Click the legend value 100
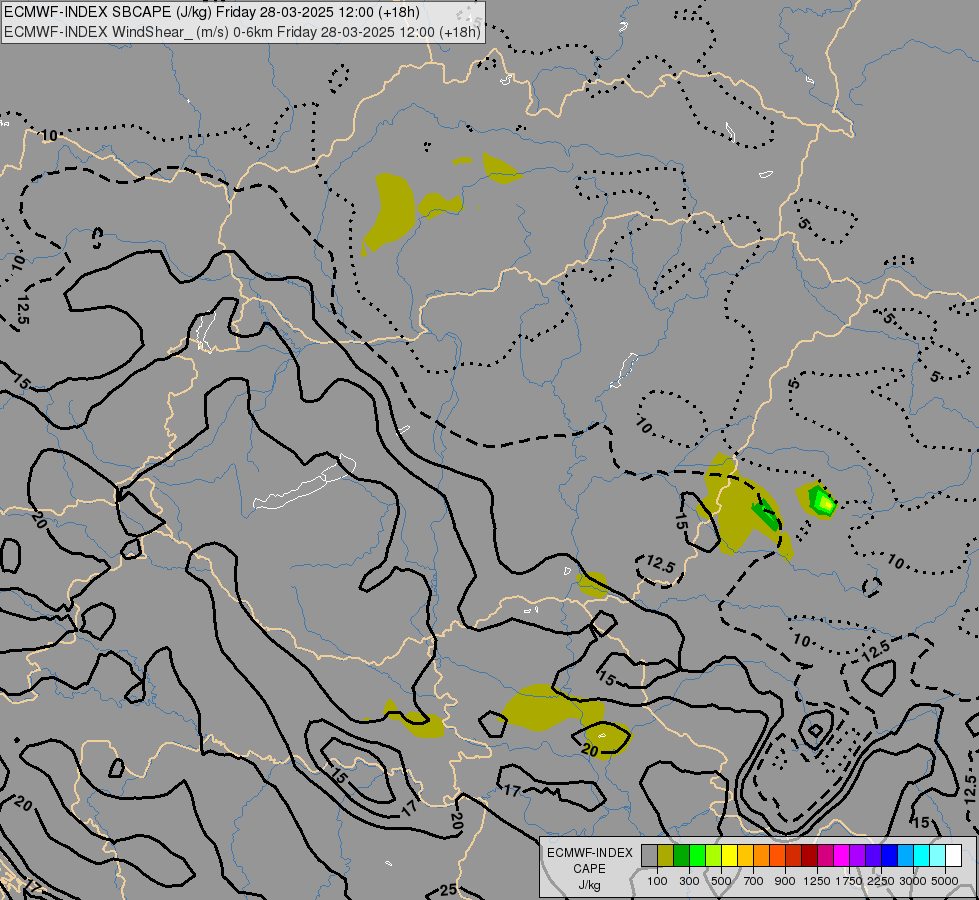This screenshot has height=900, width=979. point(657,881)
